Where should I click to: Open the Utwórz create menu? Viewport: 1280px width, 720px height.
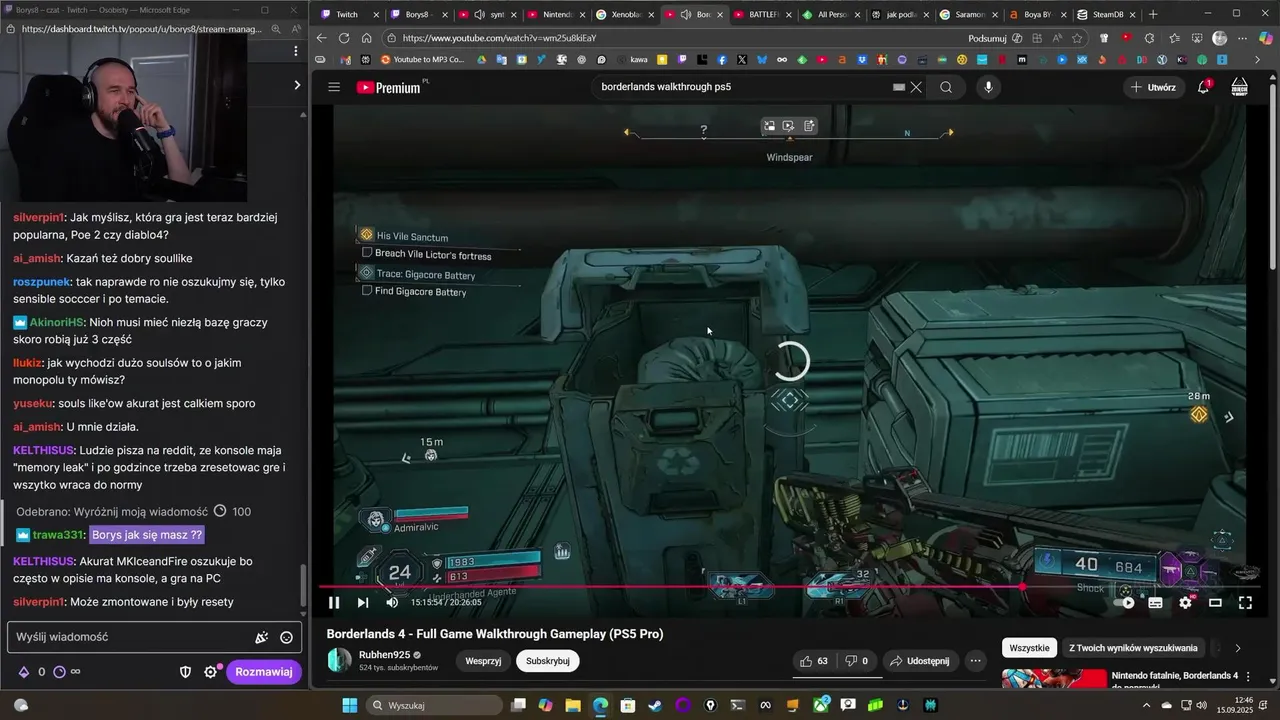tap(1153, 87)
